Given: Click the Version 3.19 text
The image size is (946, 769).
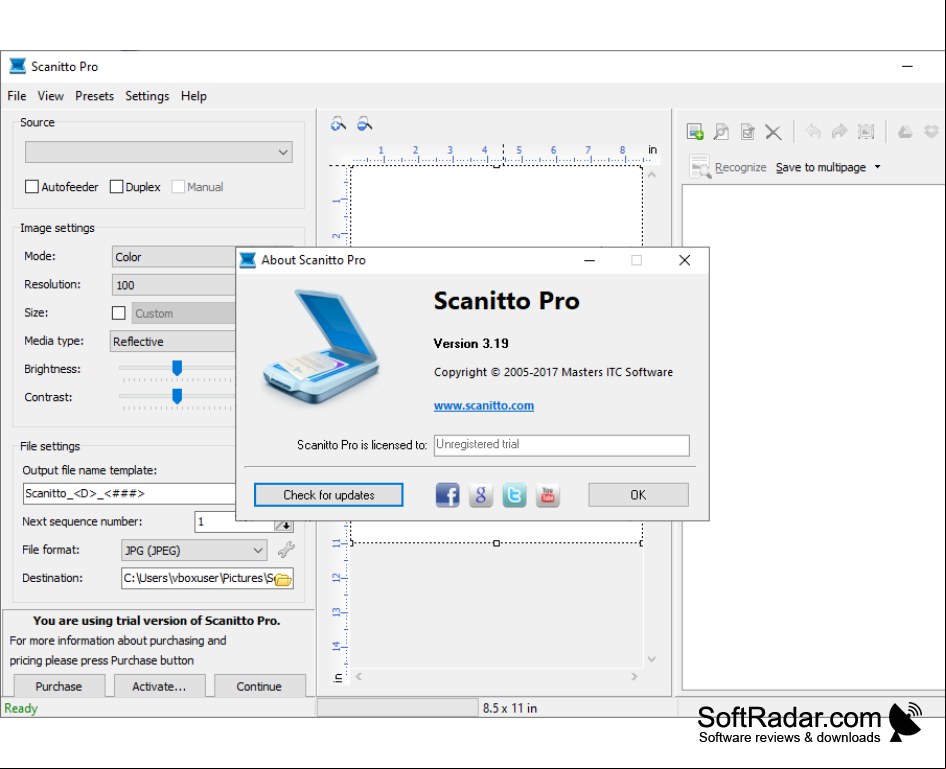Looking at the screenshot, I should tap(471, 343).
